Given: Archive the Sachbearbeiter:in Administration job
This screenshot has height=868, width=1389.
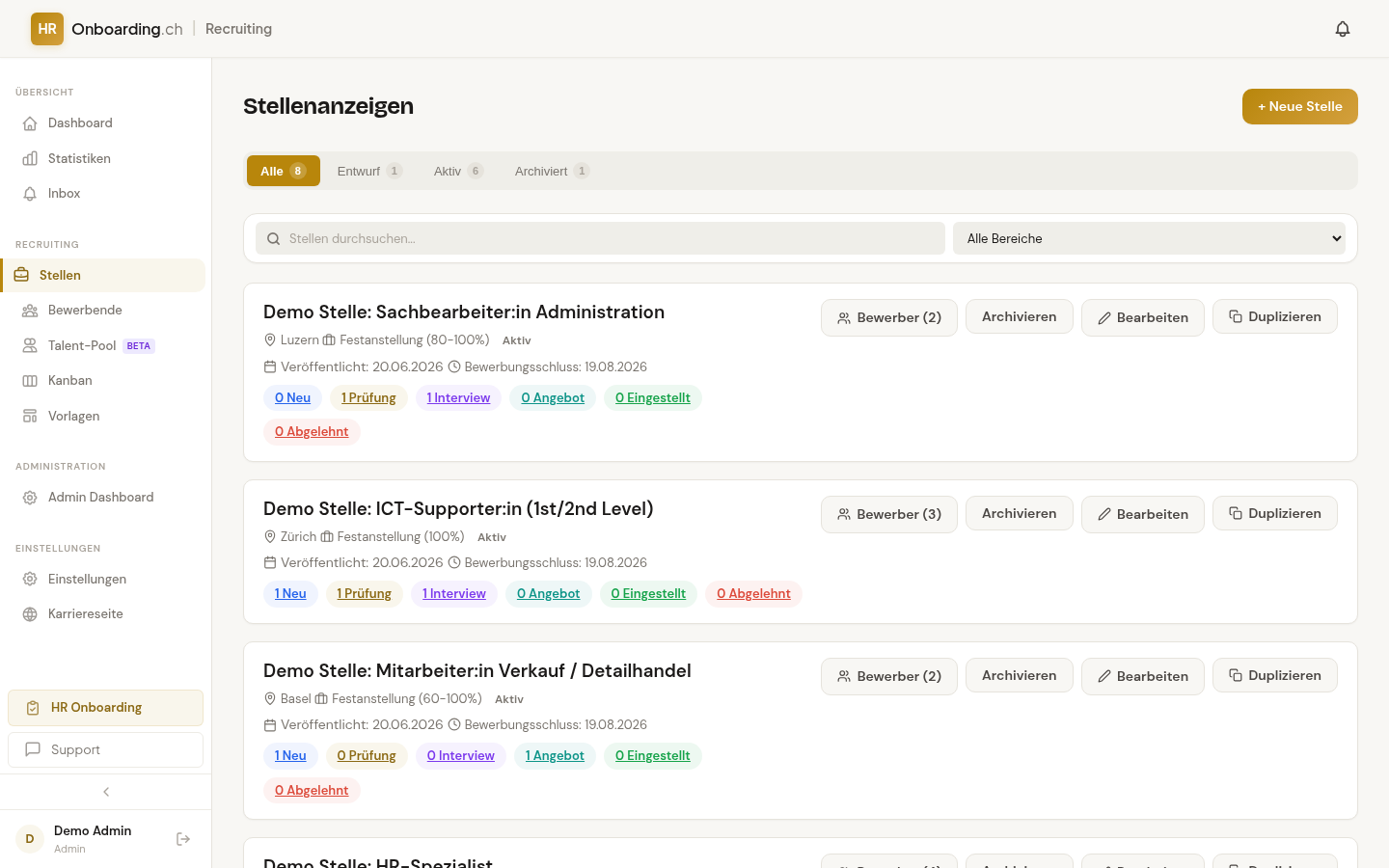Looking at the screenshot, I should pos(1020,316).
